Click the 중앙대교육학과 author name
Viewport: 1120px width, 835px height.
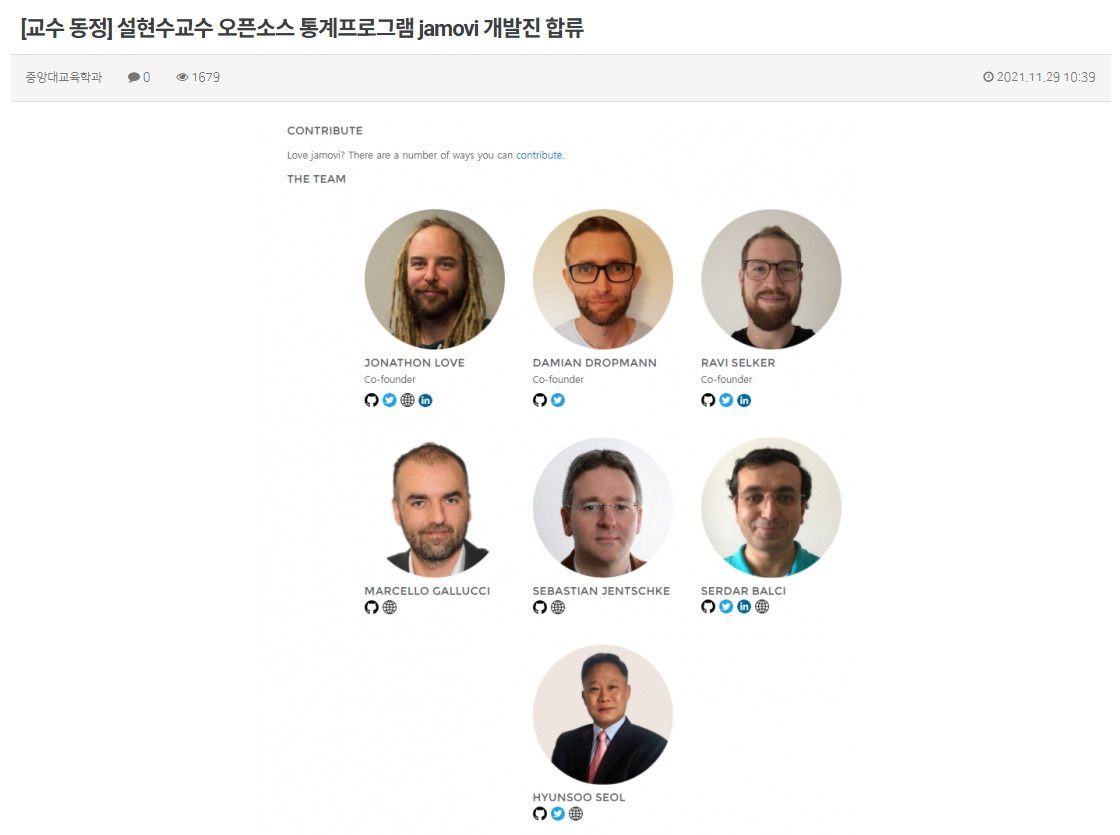coord(64,77)
